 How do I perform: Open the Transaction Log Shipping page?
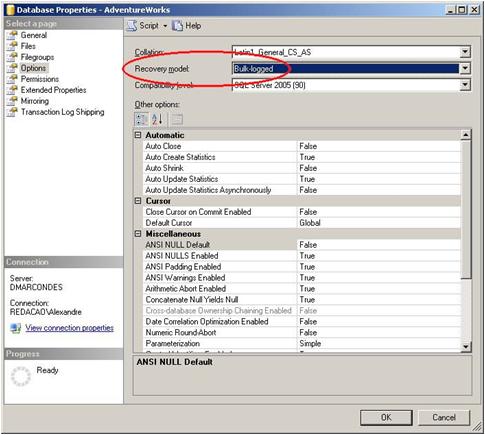click(62, 112)
